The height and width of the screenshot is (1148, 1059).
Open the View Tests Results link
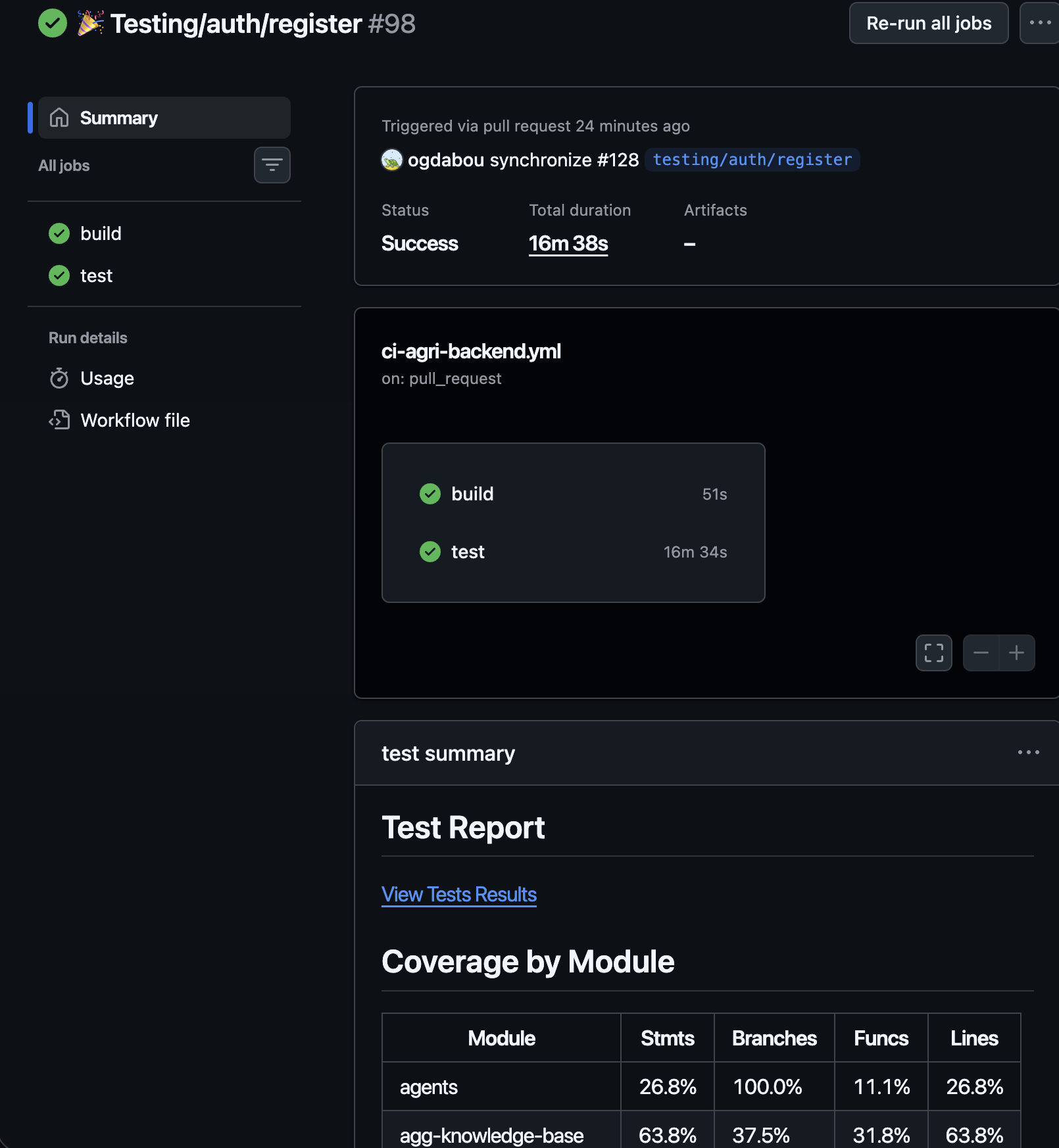pos(458,894)
